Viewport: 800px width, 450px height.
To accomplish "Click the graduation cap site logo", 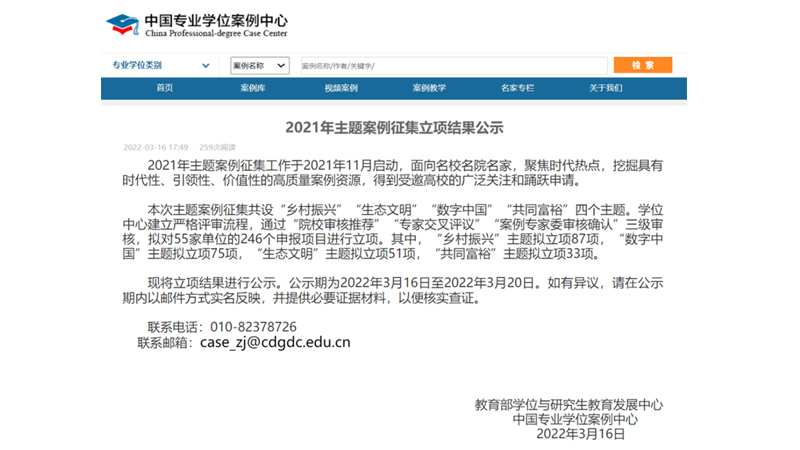I will pyautogui.click(x=122, y=24).
